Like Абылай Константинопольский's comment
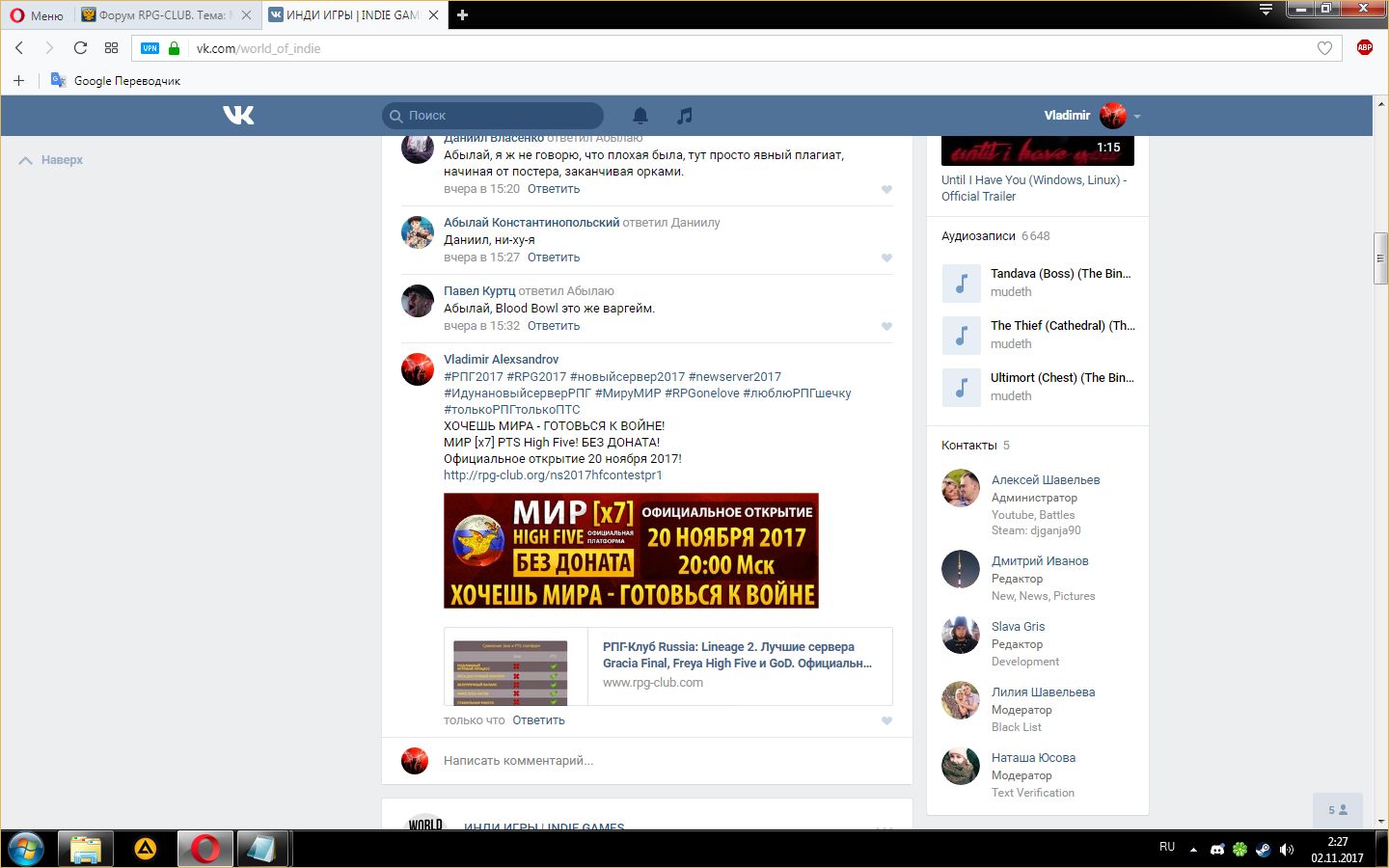The image size is (1389, 868). [x=886, y=258]
